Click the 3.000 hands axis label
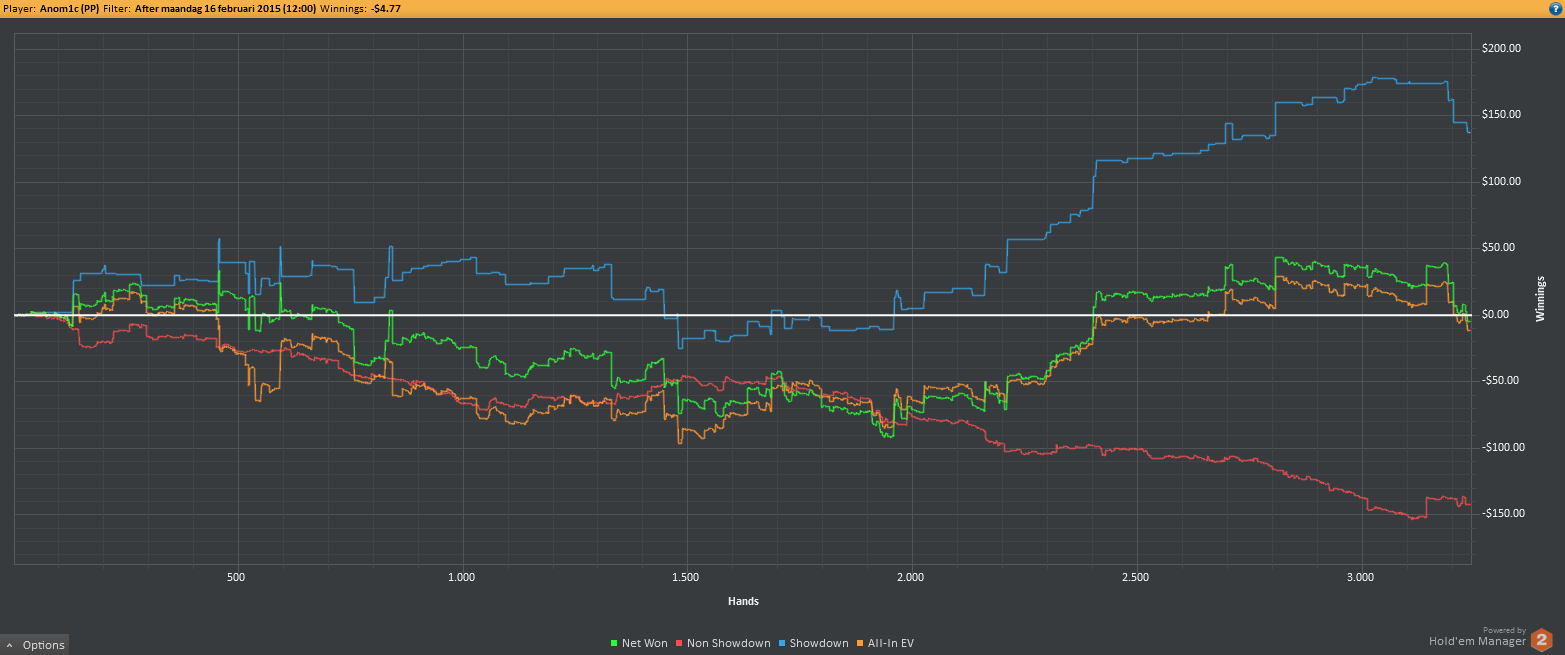This screenshot has height=655, width=1565. (1361, 578)
